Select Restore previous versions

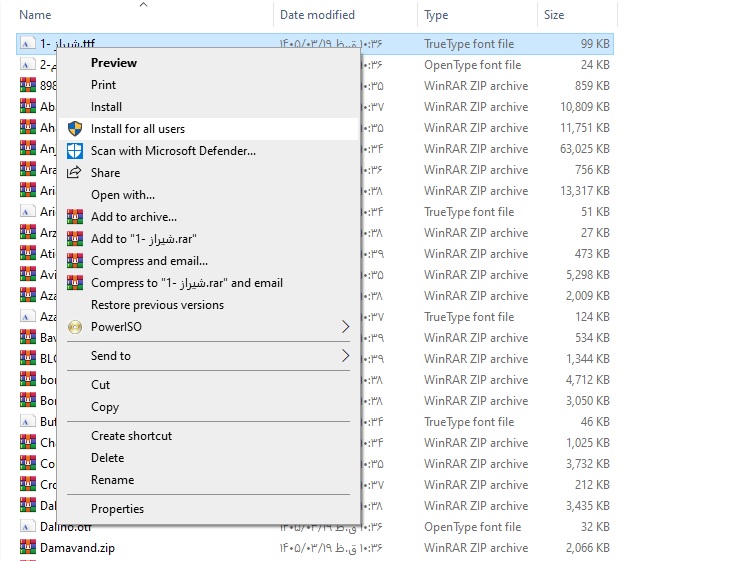(x=208, y=305)
